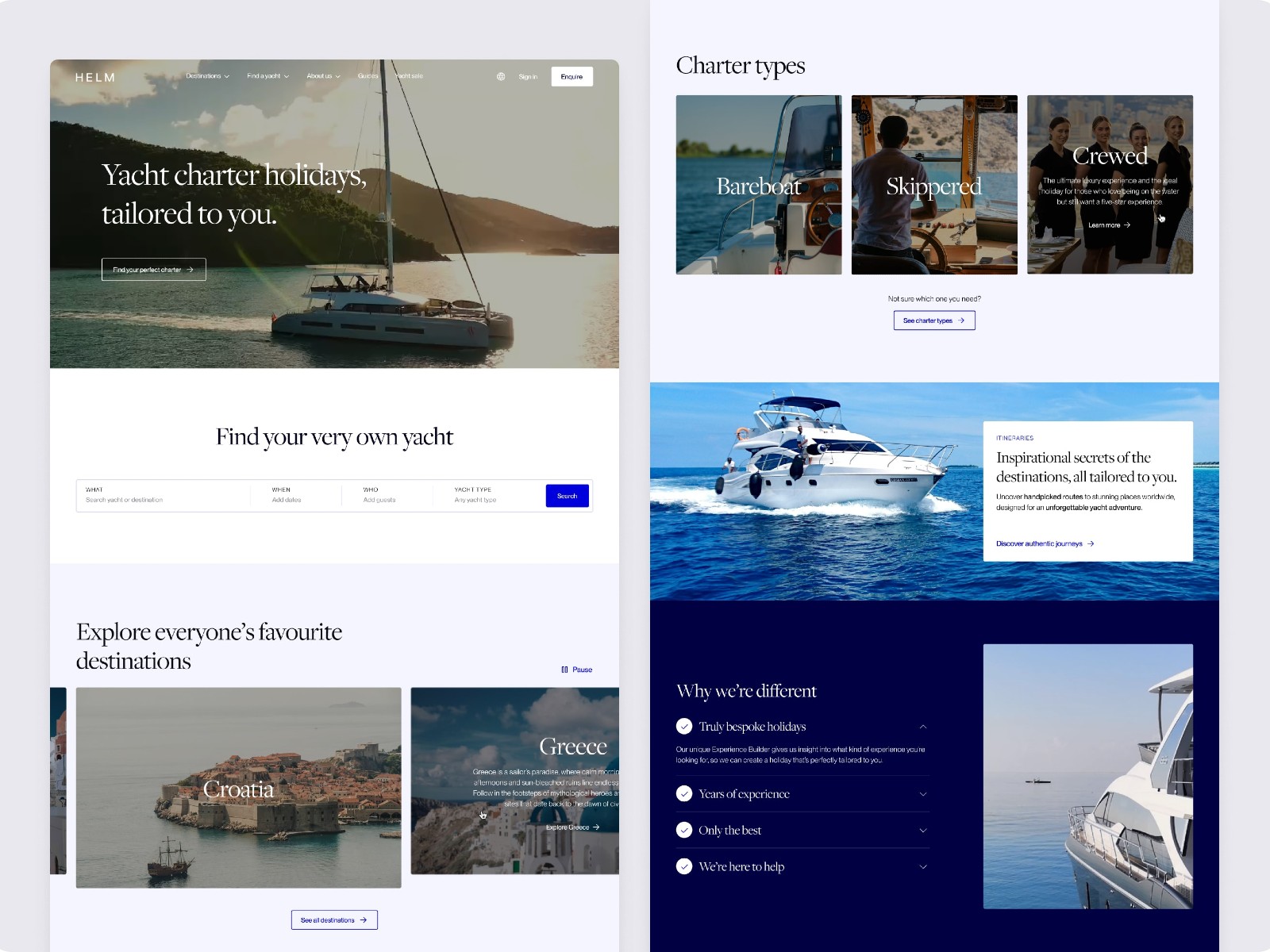Viewport: 1270px width, 952px height.
Task: Click the Sign in link
Action: coord(527,76)
